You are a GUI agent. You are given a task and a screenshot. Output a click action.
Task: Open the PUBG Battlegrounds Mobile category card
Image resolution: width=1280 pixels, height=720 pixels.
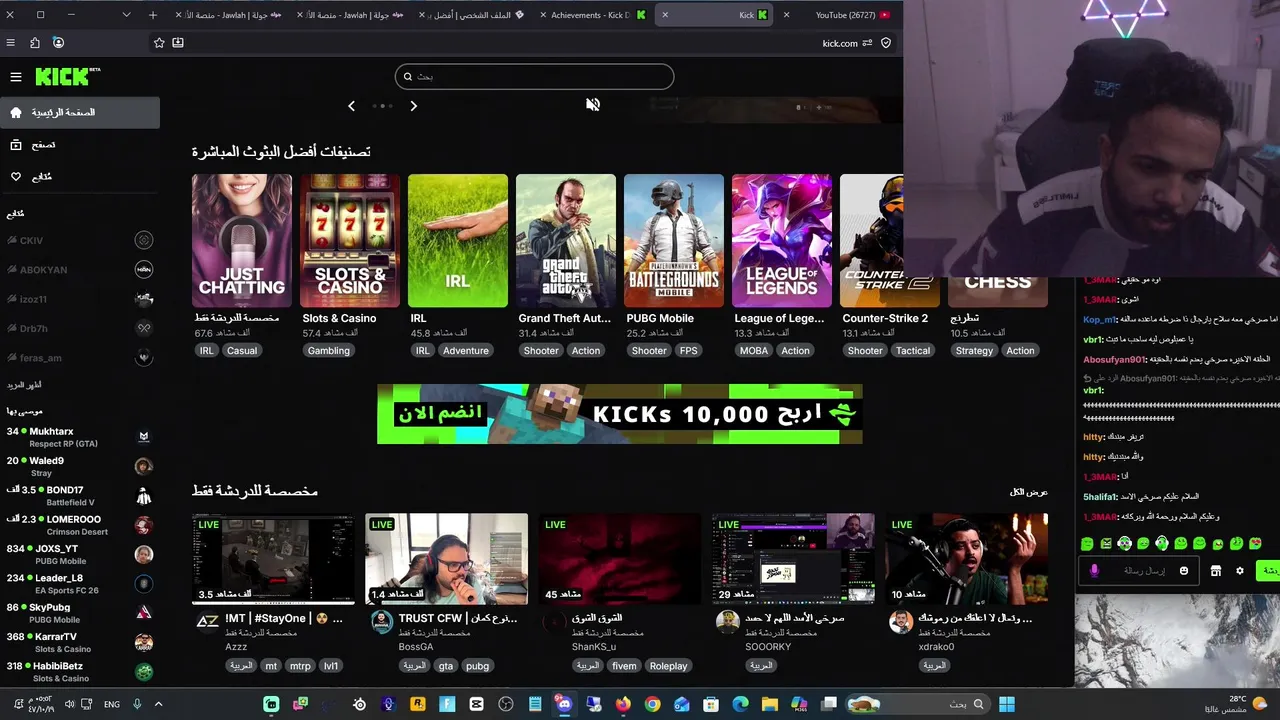coord(674,241)
